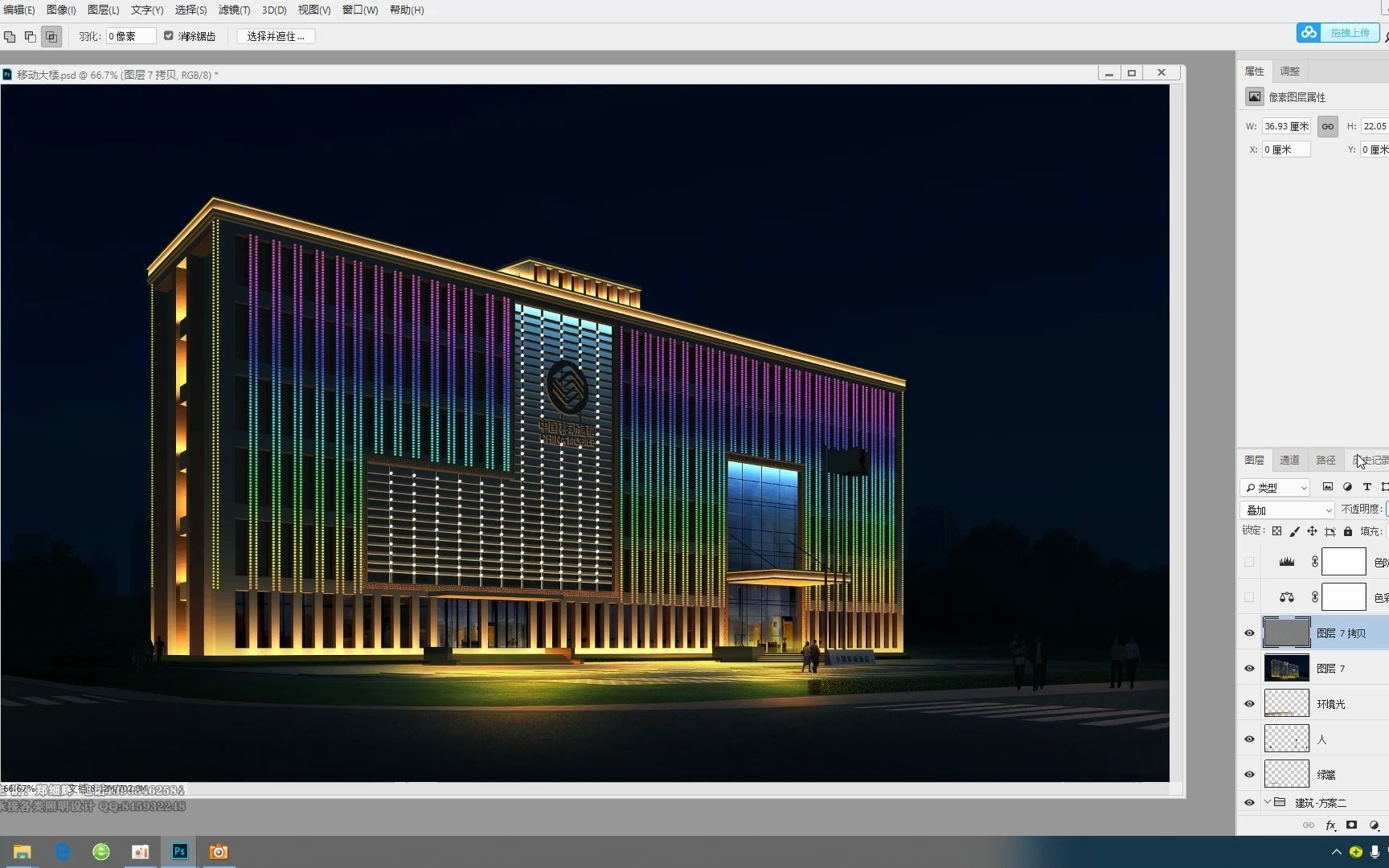This screenshot has height=868, width=1389.
Task: Click the 绿篱 layer name
Action: (x=1326, y=775)
